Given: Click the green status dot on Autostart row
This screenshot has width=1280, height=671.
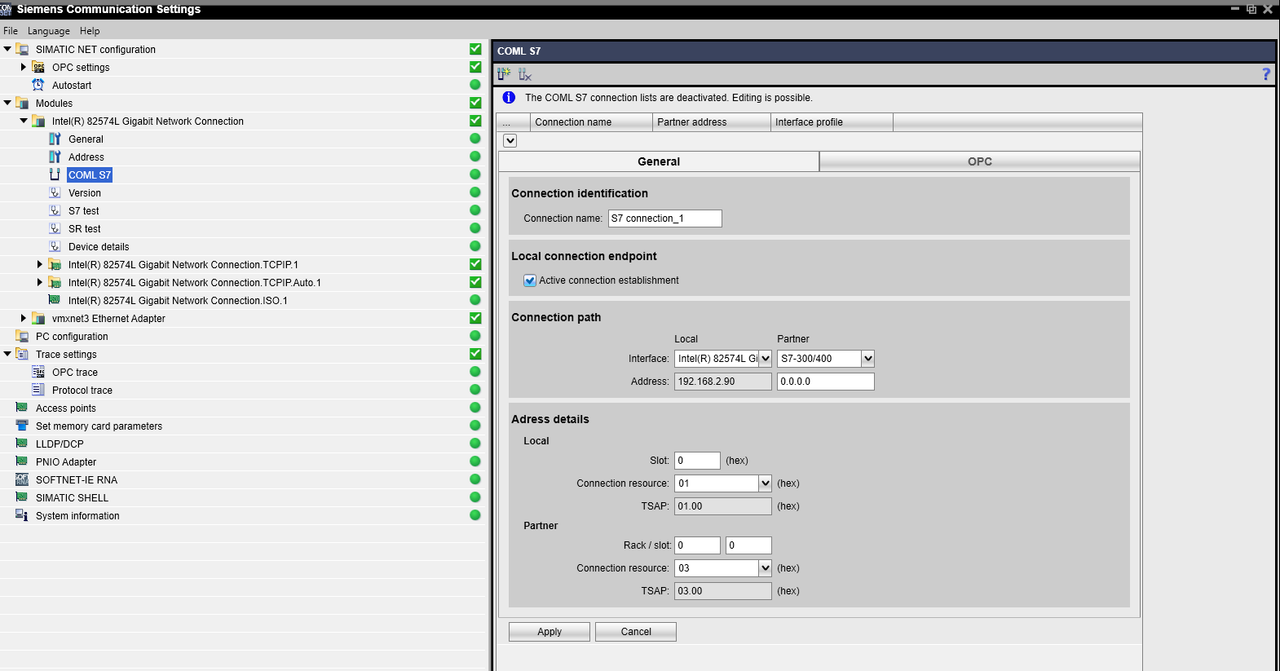Looking at the screenshot, I should (475, 85).
